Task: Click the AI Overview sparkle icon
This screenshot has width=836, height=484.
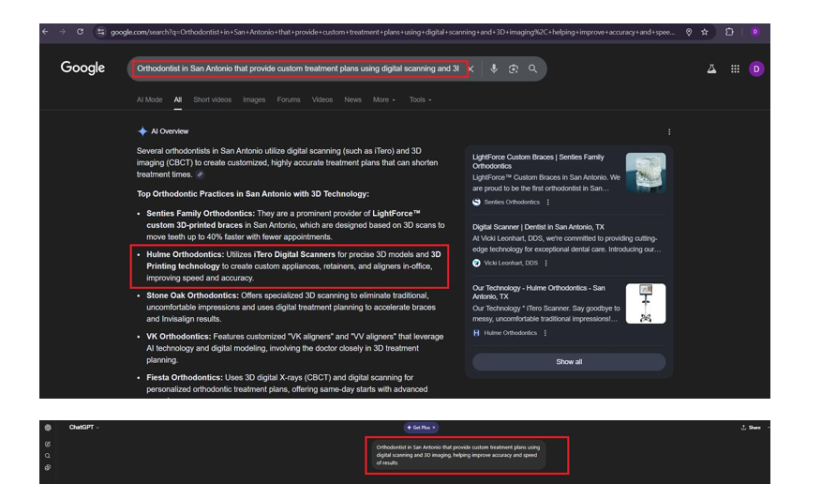Action: click(142, 131)
